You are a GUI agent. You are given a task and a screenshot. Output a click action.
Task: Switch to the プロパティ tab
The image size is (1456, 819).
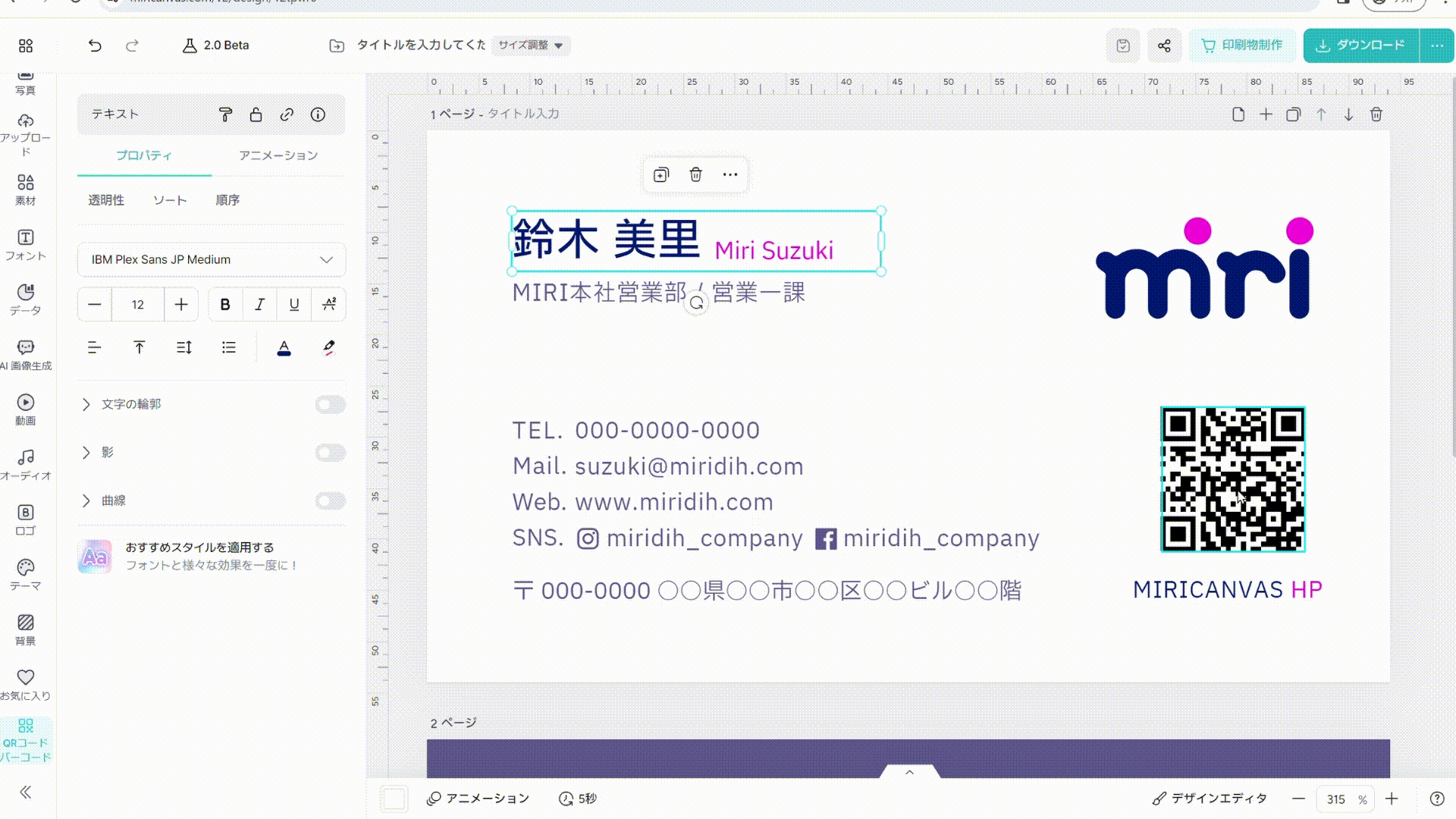144,155
